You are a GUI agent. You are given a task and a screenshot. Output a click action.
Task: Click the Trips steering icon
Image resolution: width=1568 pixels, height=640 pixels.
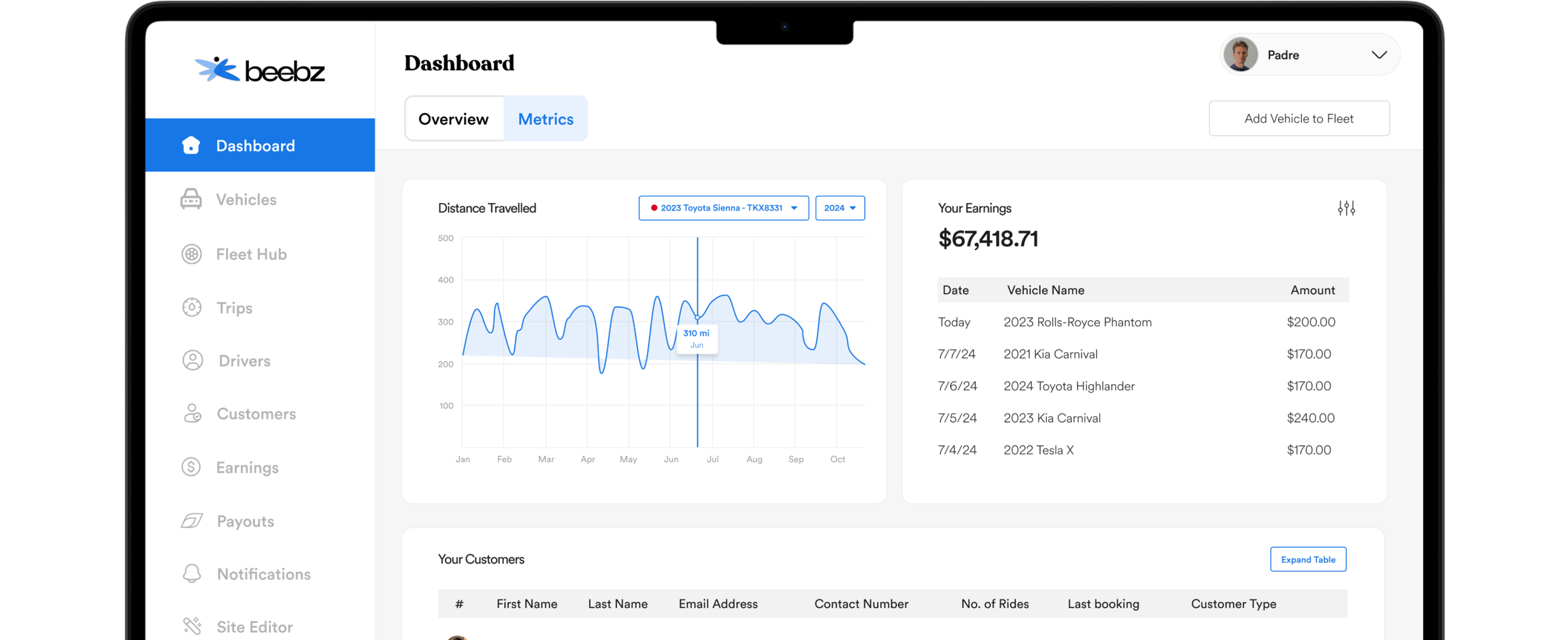pyautogui.click(x=192, y=307)
